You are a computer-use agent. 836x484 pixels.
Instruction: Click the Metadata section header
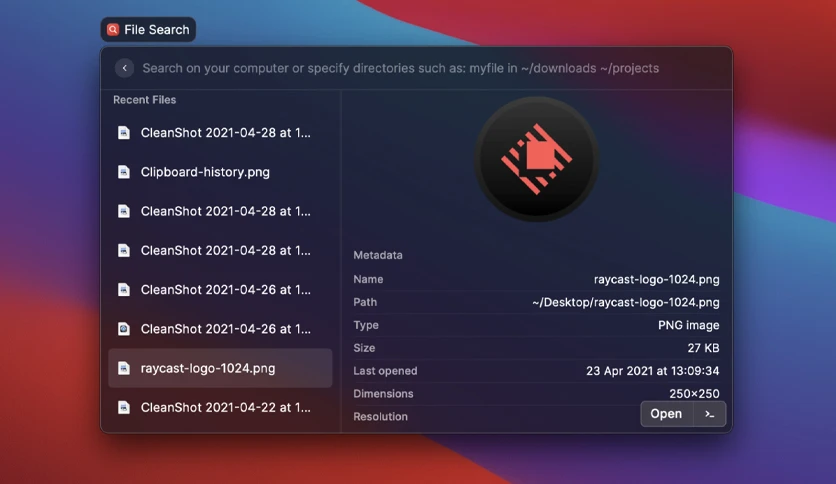pos(378,255)
